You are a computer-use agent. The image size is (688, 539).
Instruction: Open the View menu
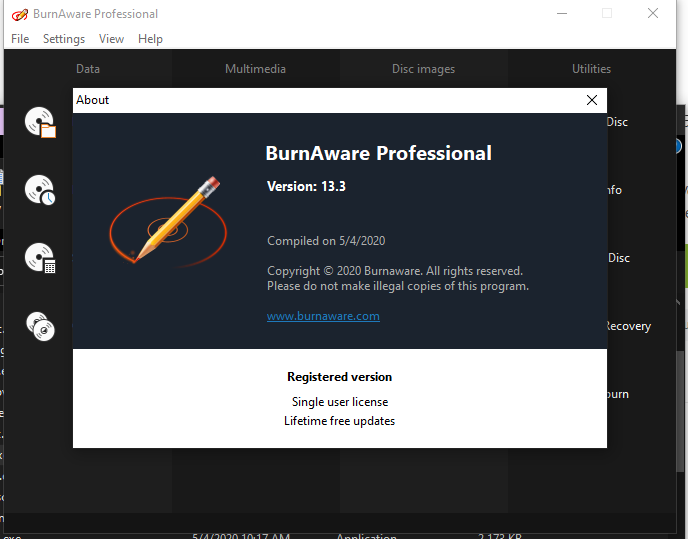pos(111,39)
